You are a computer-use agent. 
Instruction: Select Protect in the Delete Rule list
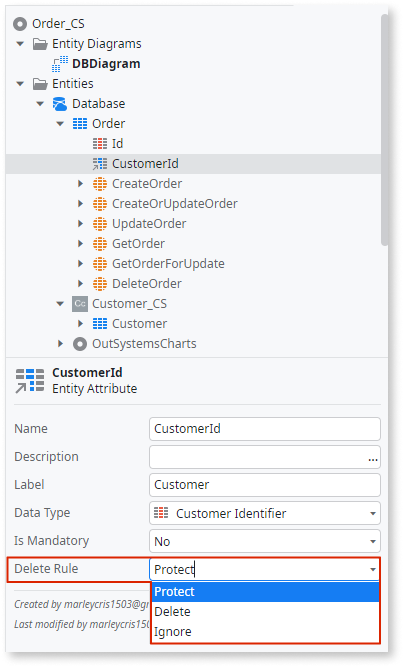tap(265, 592)
